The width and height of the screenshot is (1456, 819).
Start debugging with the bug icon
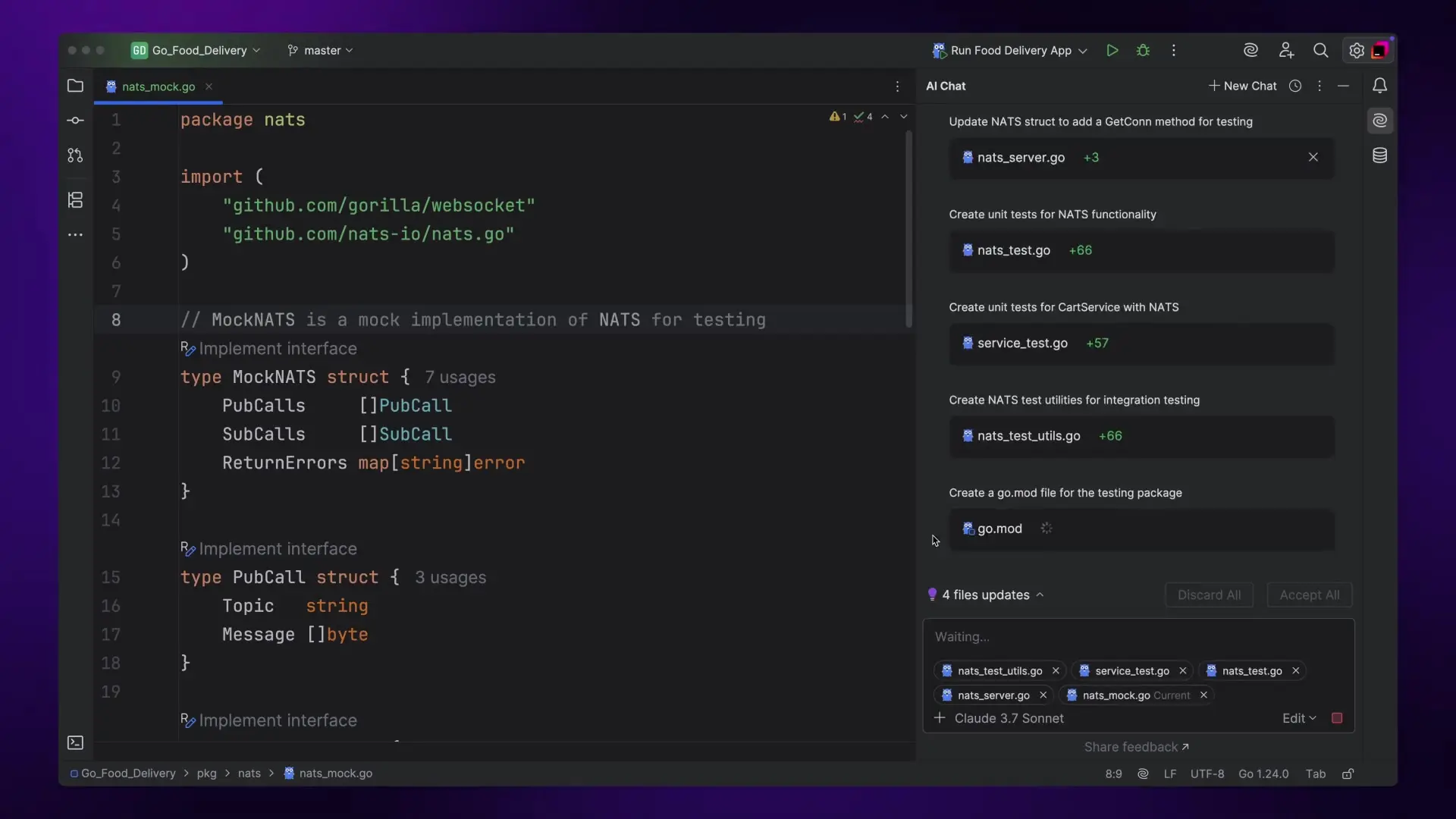1143,50
